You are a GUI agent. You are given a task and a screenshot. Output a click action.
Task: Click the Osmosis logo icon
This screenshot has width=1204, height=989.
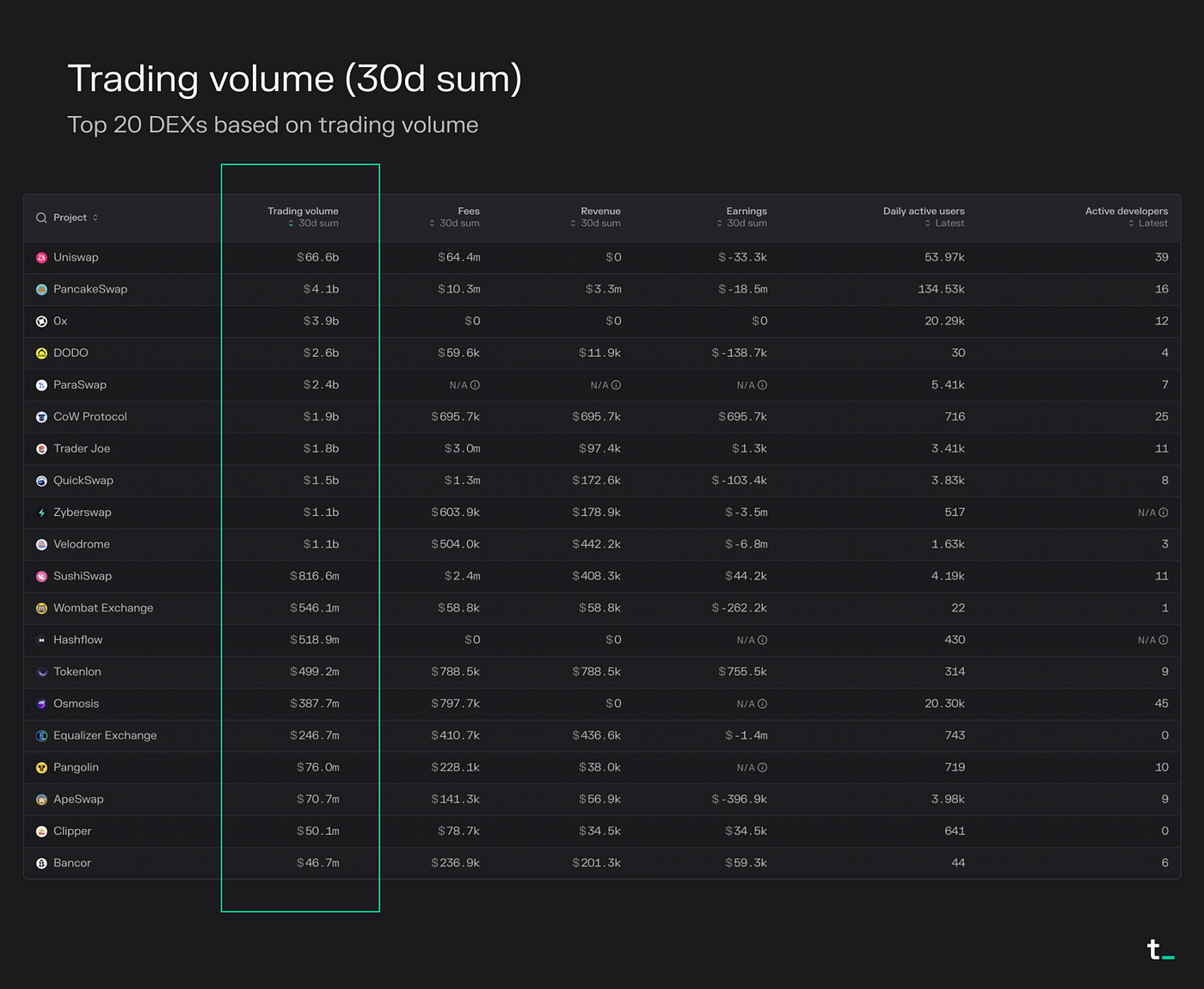[x=41, y=703]
